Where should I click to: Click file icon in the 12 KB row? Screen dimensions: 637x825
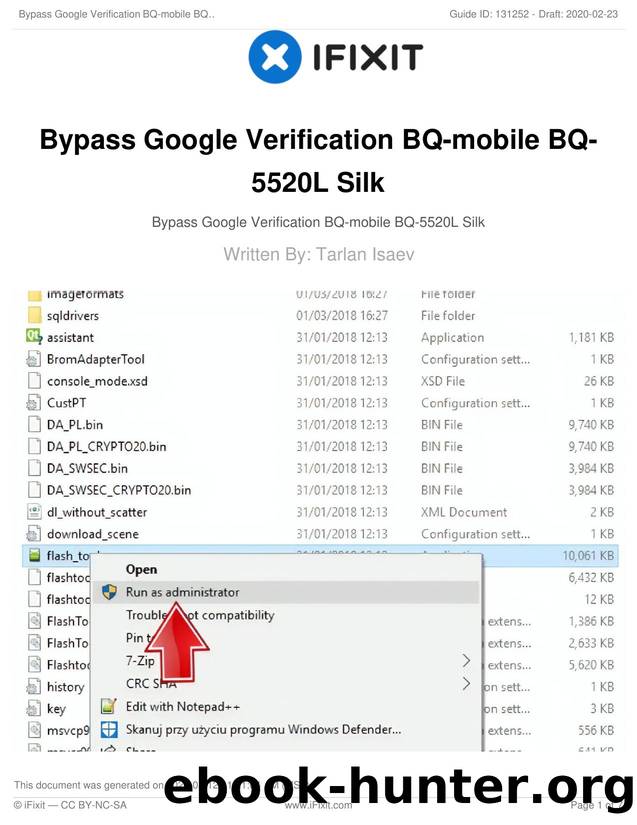[34, 599]
